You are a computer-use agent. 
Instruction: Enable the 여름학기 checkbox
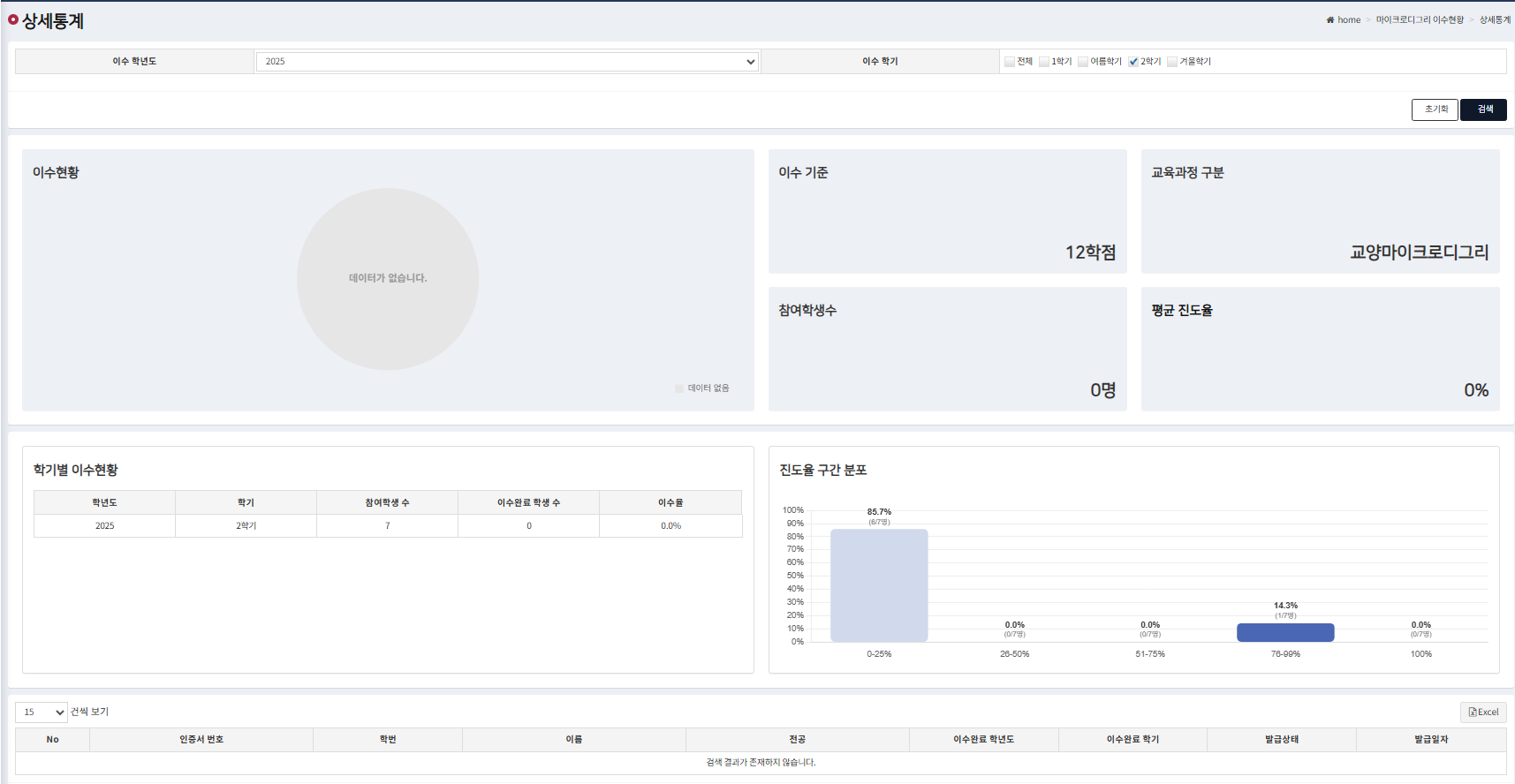[x=1083, y=62]
